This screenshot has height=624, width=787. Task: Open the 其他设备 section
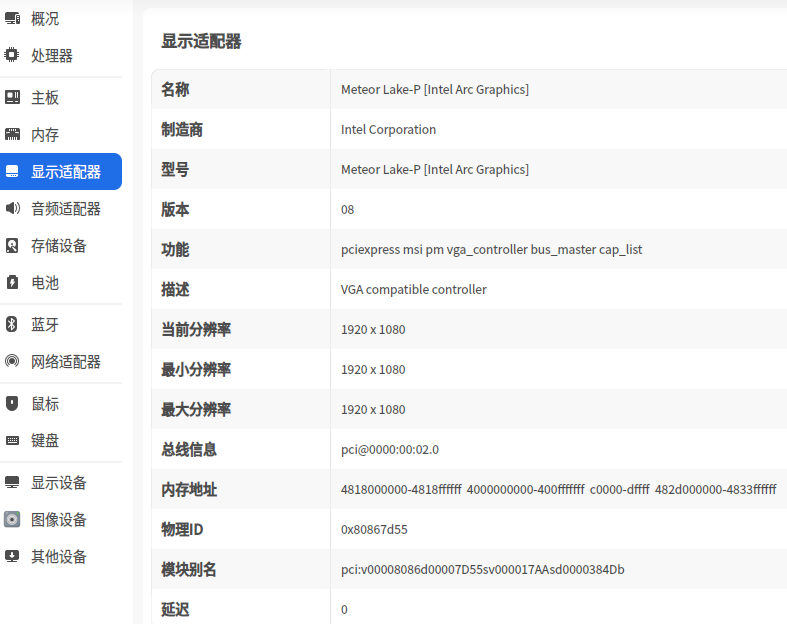coord(61,557)
